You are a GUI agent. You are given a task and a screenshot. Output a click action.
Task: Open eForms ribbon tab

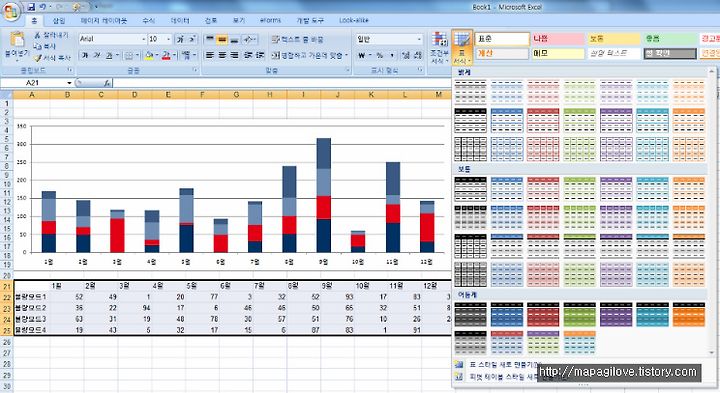pyautogui.click(x=270, y=21)
